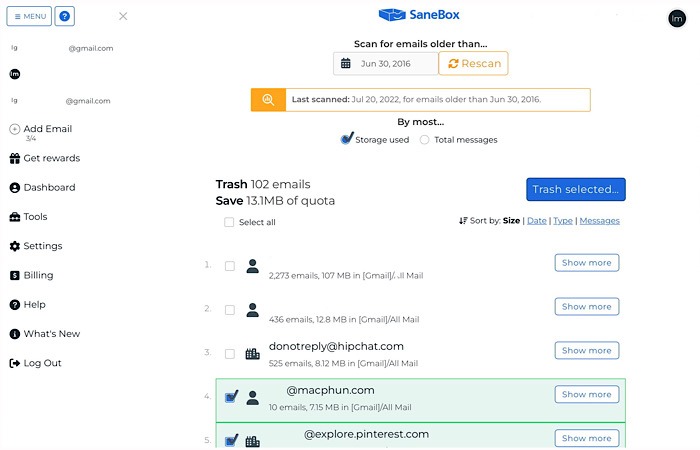Click the @macphun.com sender name

(330, 390)
